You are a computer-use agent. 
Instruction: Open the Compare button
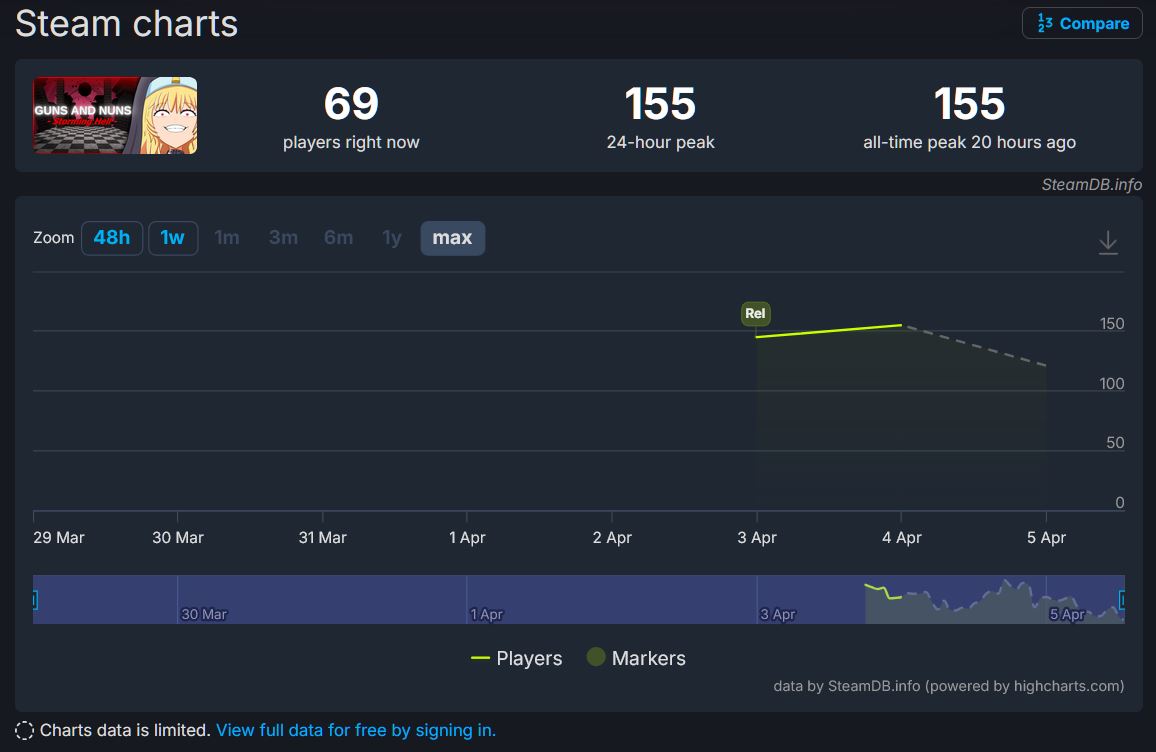click(1082, 23)
